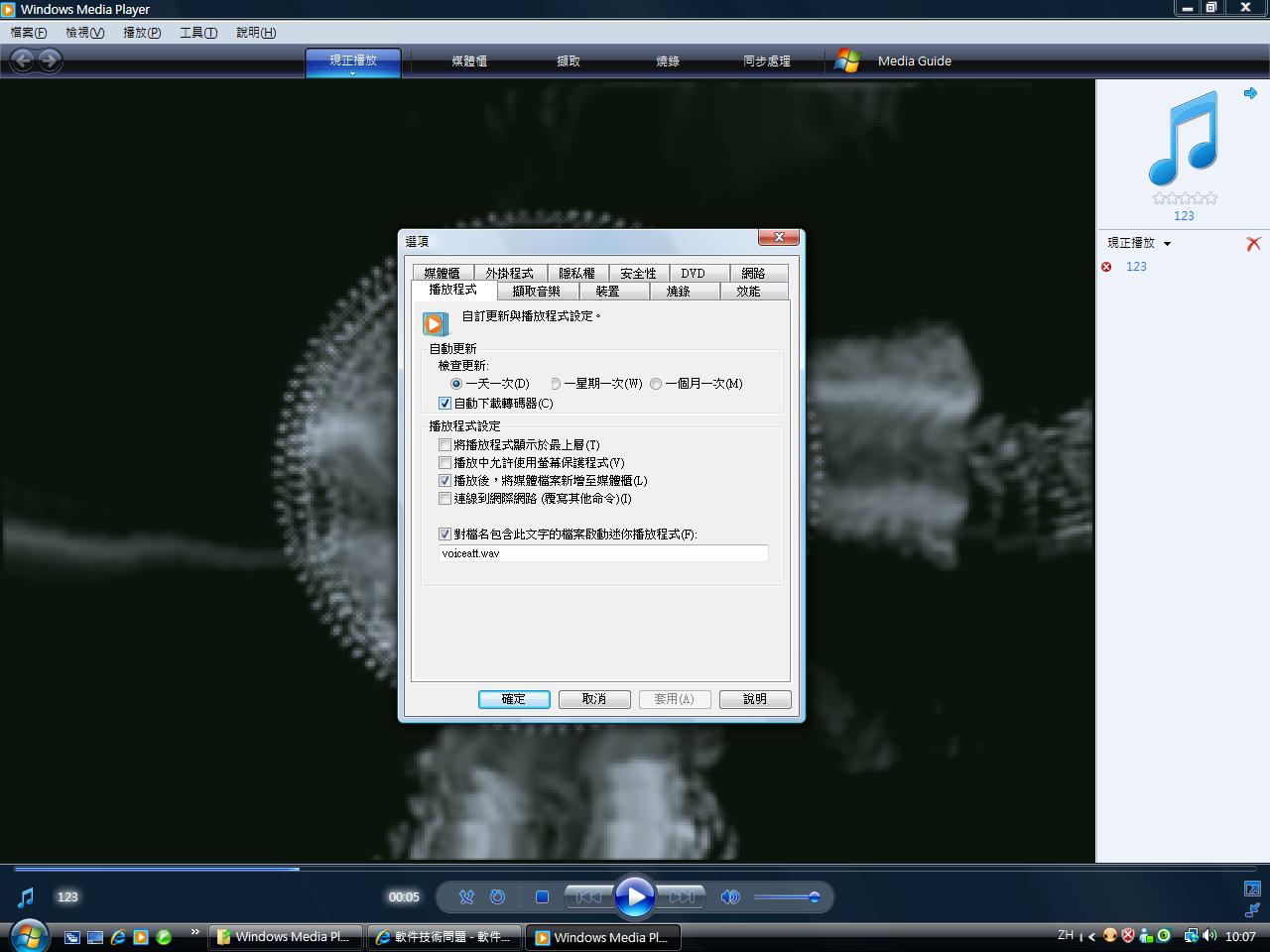The image size is (1270, 952).
Task: Turn shuffle on
Action: [466, 897]
